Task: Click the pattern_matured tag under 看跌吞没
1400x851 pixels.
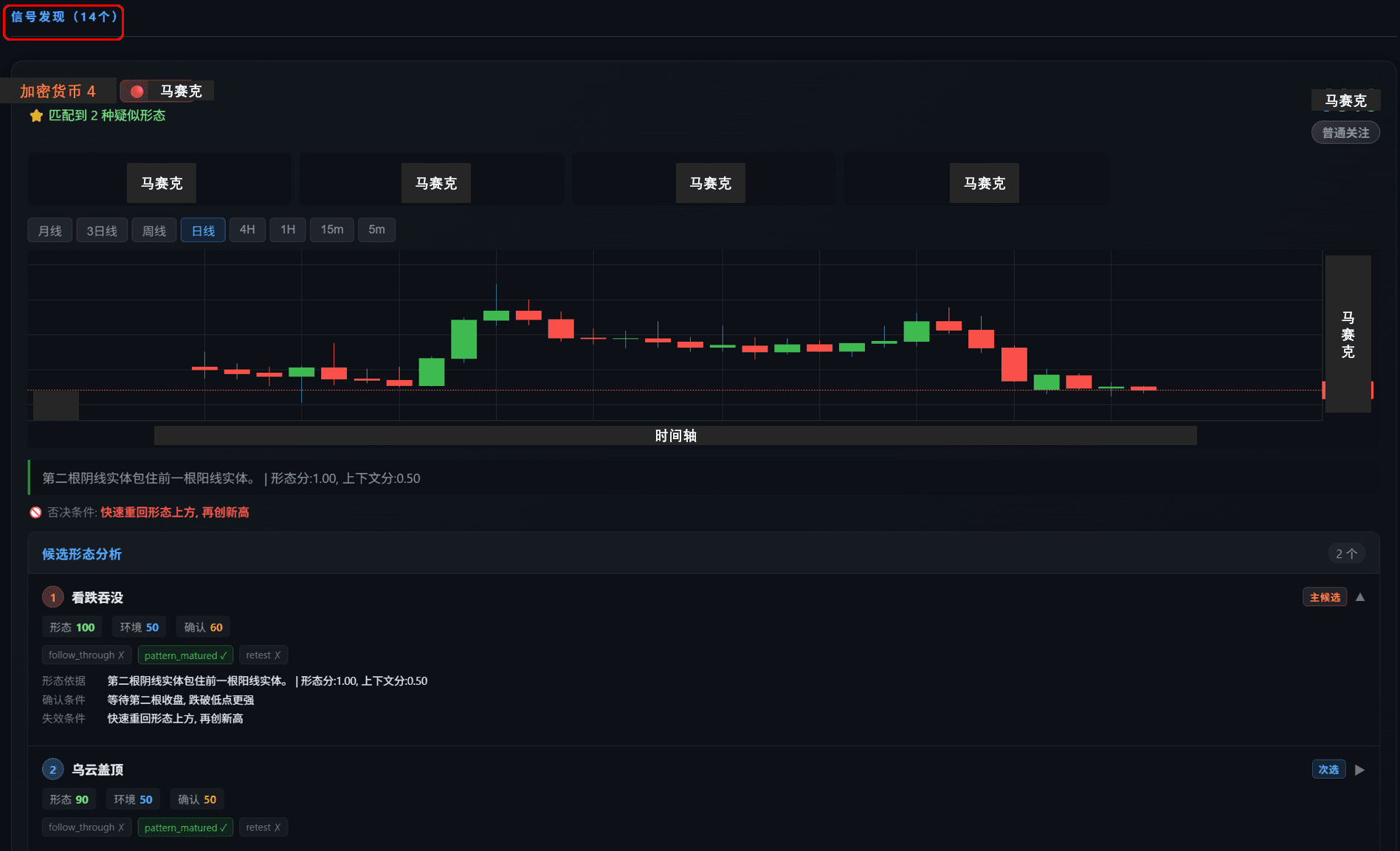Action: click(x=185, y=655)
